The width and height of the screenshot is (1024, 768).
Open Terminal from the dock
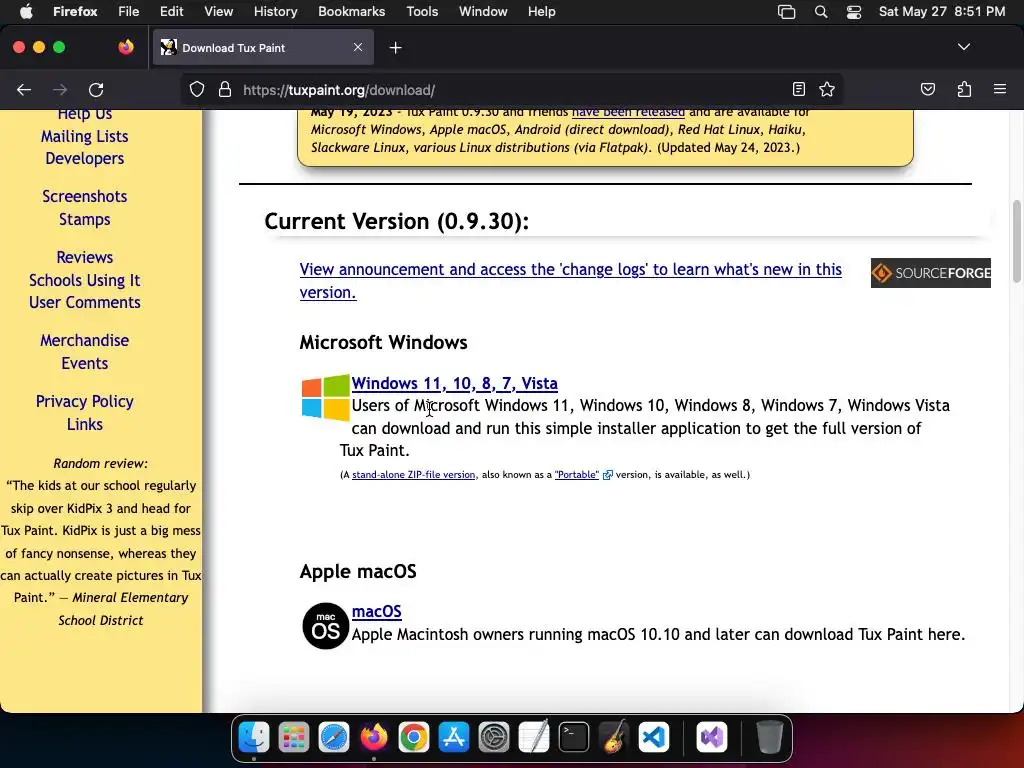pos(573,737)
